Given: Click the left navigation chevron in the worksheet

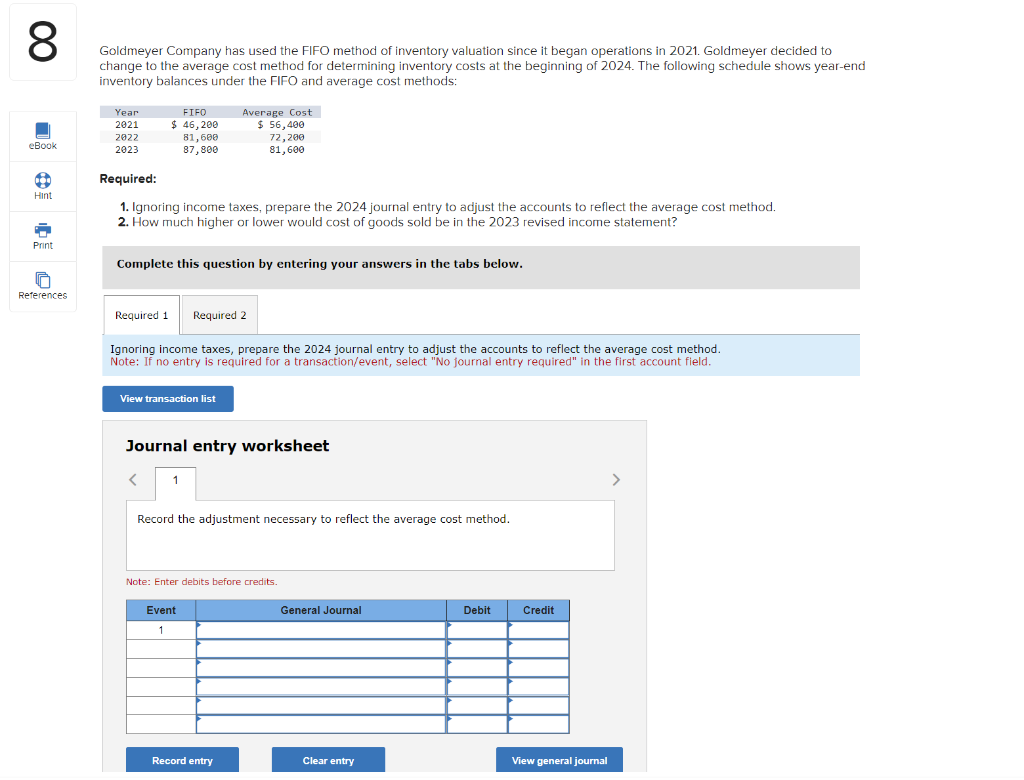Looking at the screenshot, I should pos(132,479).
